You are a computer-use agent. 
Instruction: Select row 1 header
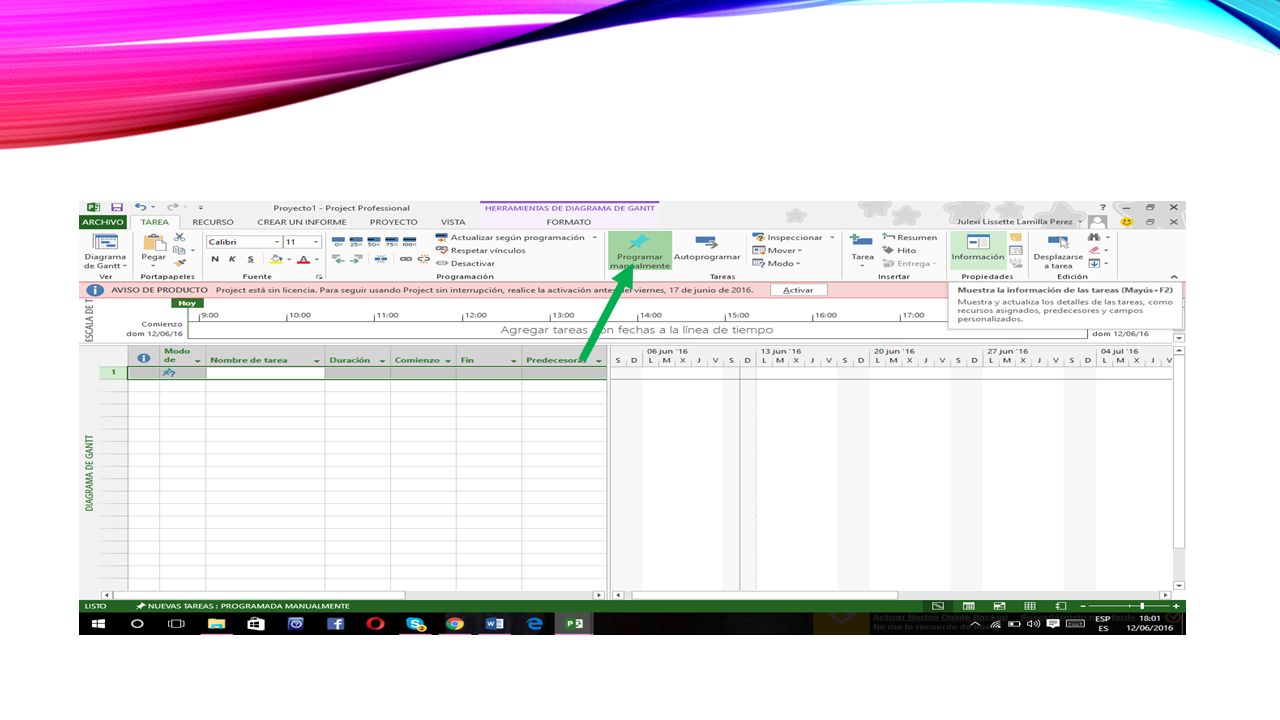click(x=113, y=373)
